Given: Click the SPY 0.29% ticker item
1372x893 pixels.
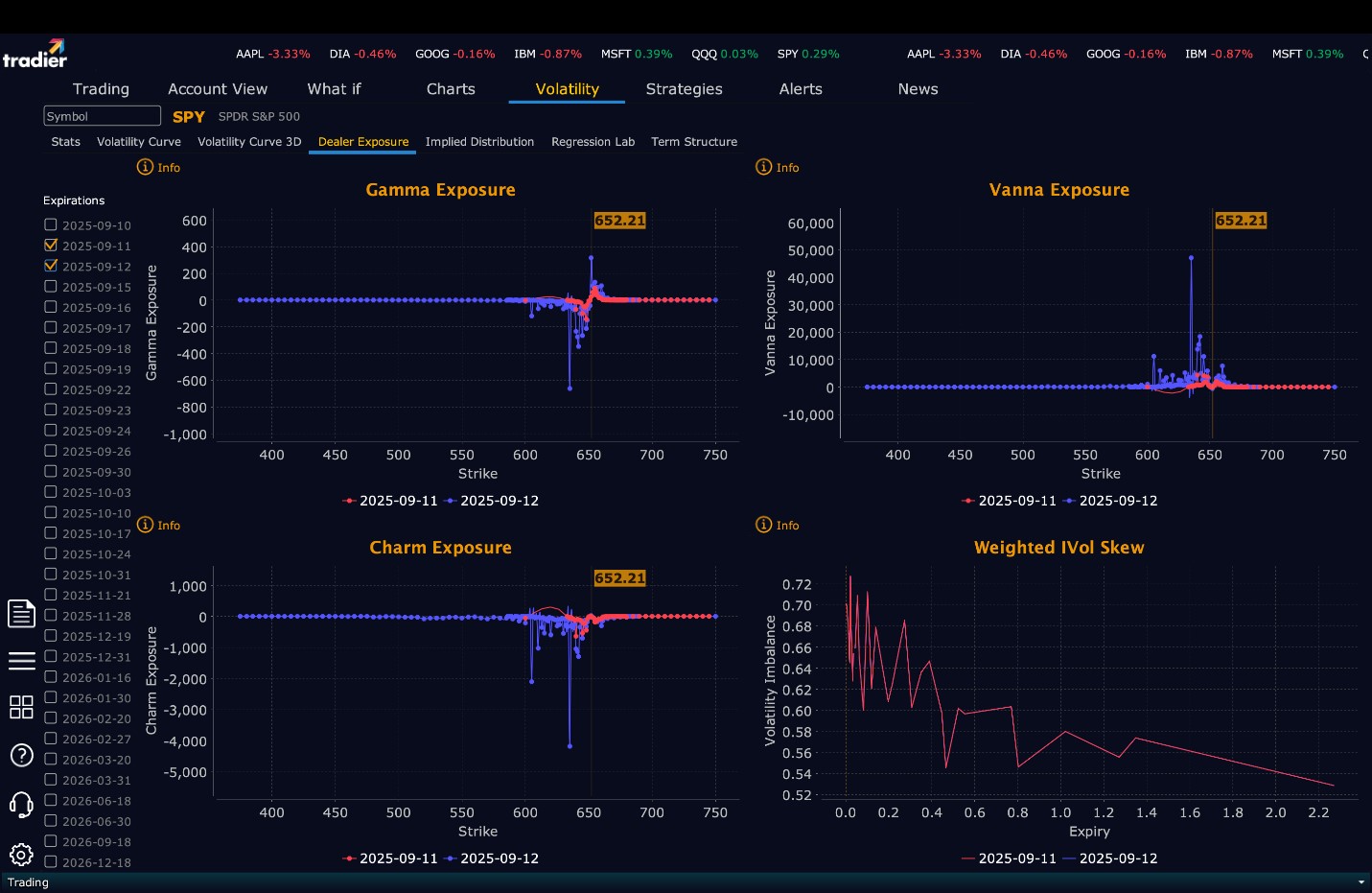Looking at the screenshot, I should tap(808, 54).
